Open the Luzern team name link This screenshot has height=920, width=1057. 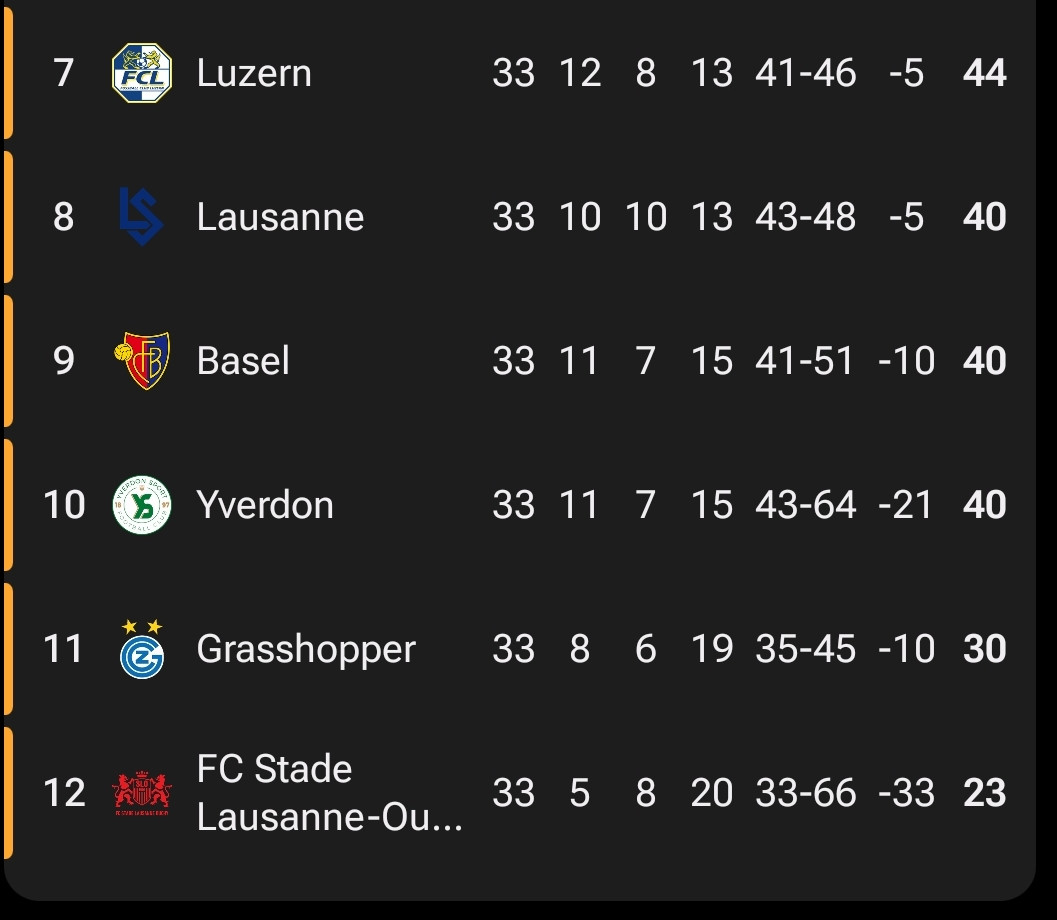[254, 73]
